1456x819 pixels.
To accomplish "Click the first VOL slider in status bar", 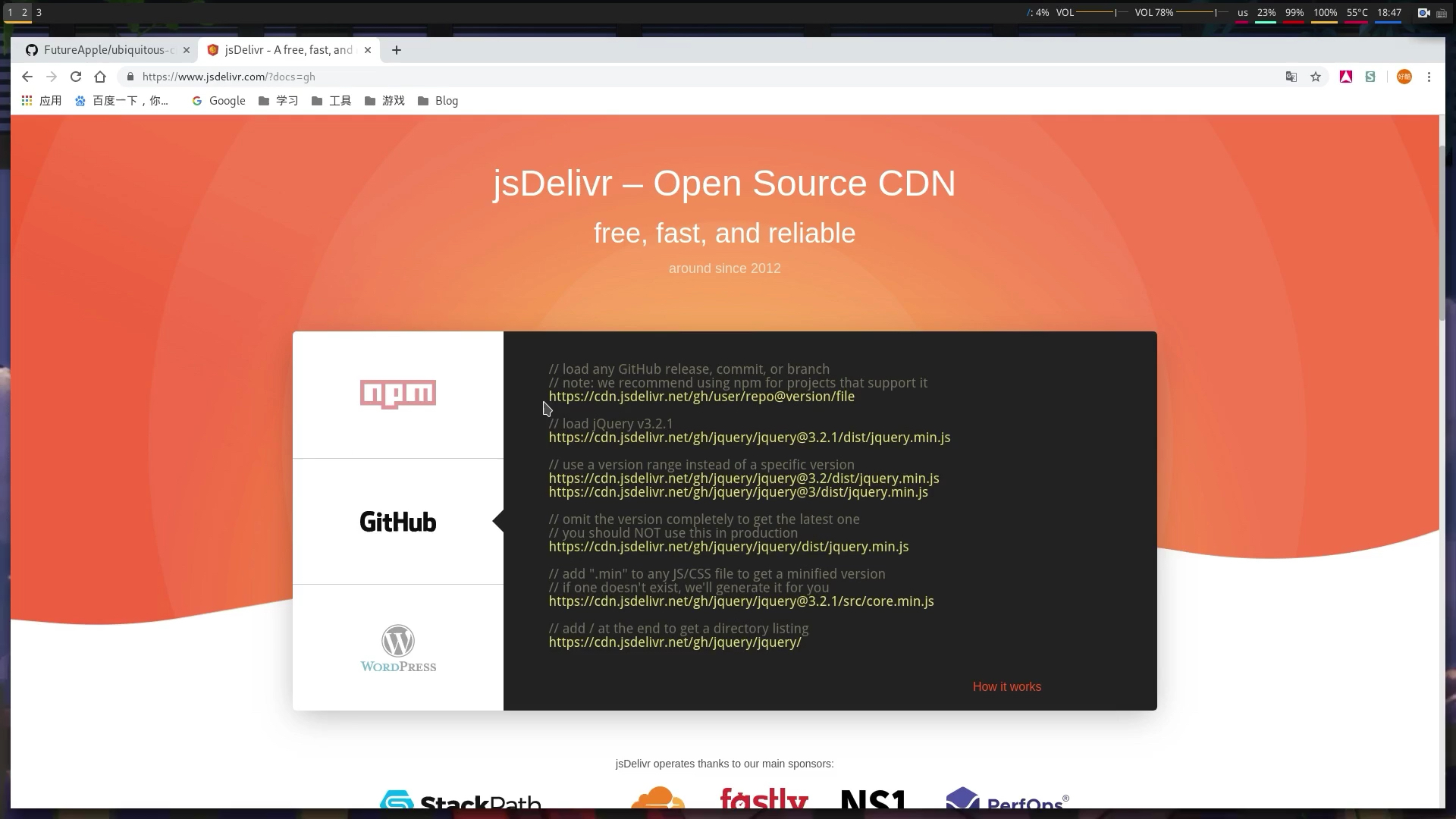I will click(1103, 13).
